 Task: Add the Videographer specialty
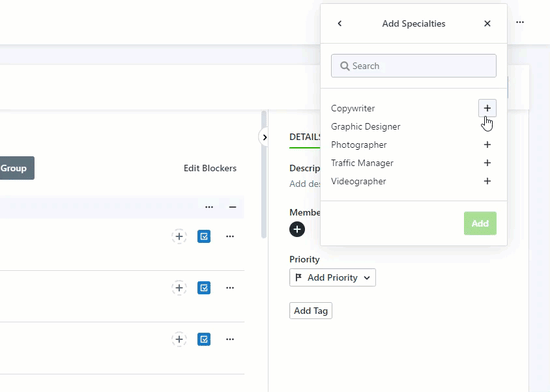point(487,181)
